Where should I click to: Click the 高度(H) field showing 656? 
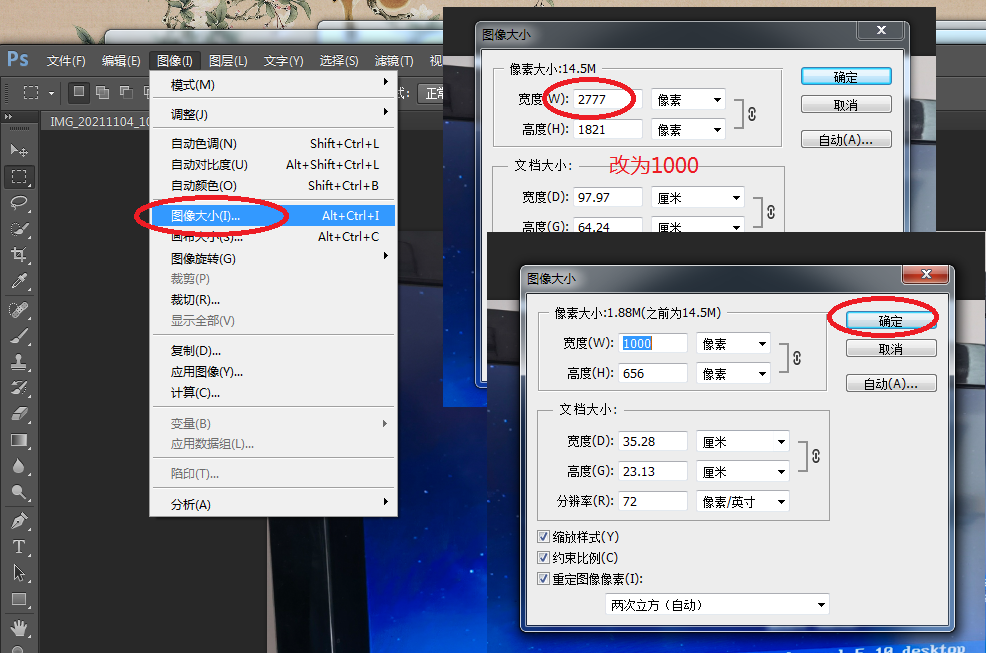pos(653,373)
